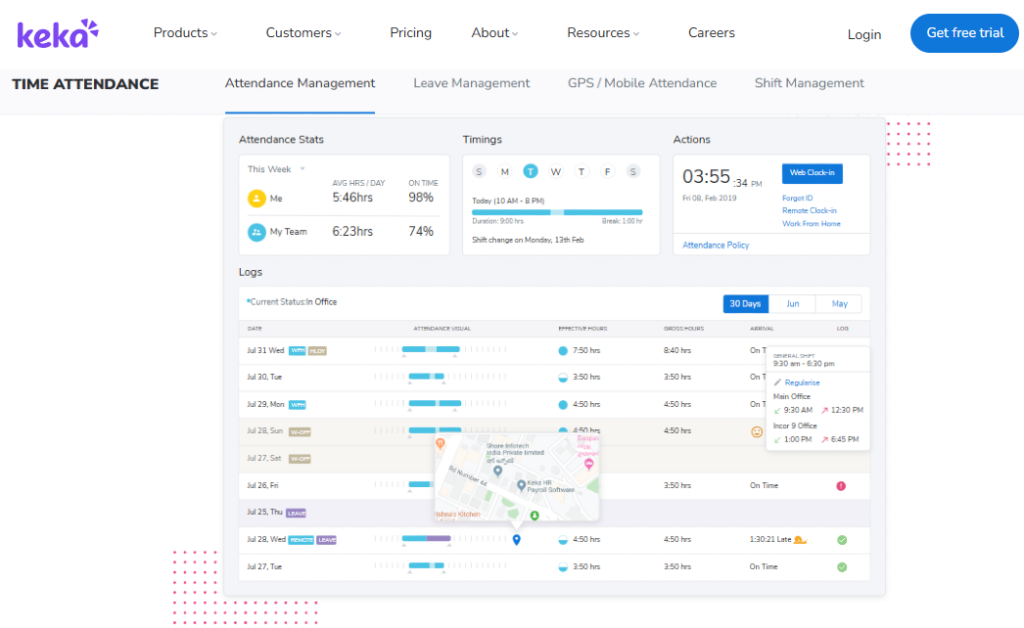Click the REMOTE tag on Jul 28 Wed
This screenshot has width=1024, height=628.
click(301, 540)
